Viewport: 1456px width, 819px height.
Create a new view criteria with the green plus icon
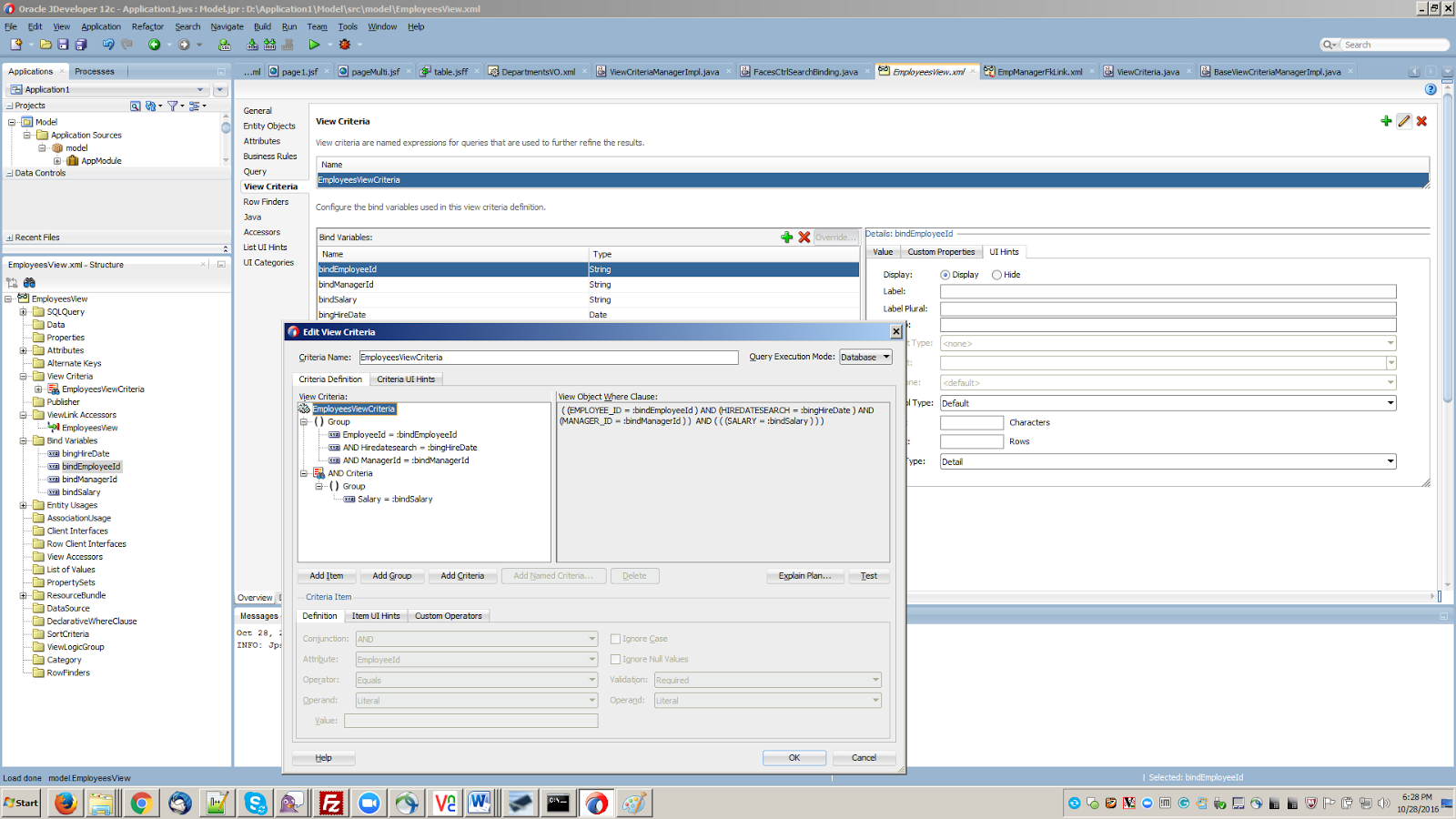coord(1386,120)
